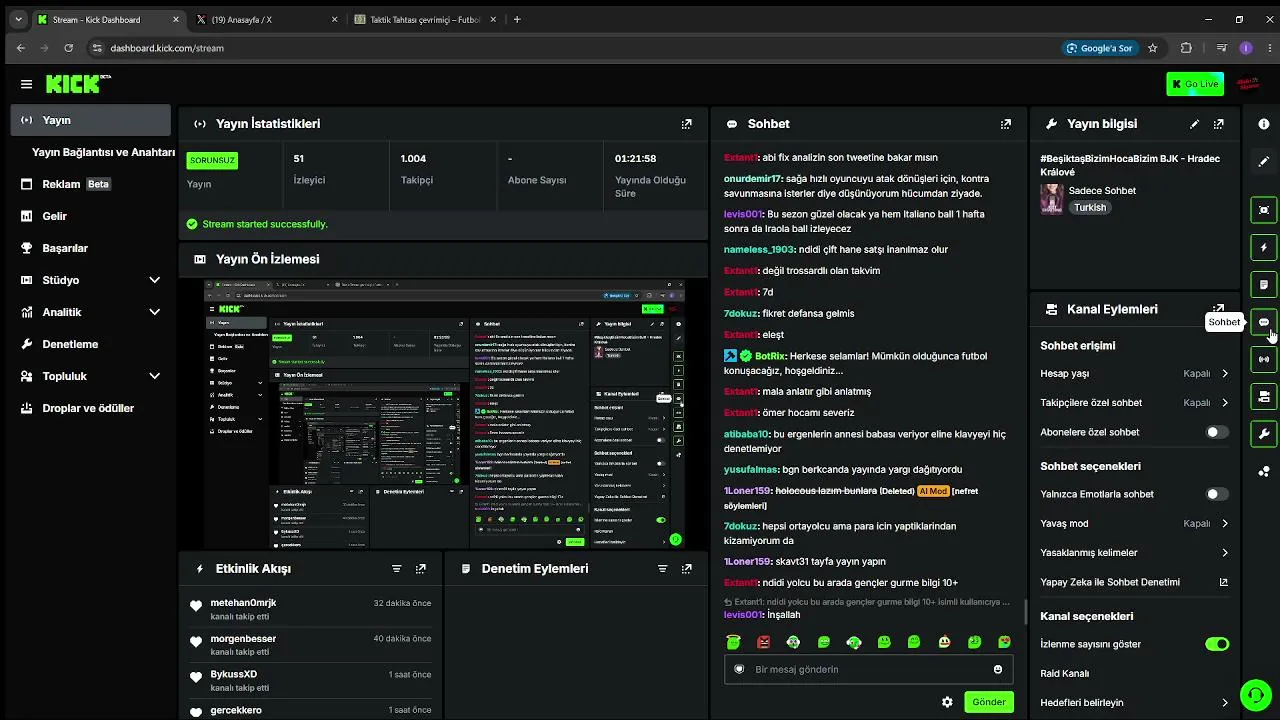
Task: Toggle the moderation actions document icon in the right rail
Action: tap(1264, 285)
